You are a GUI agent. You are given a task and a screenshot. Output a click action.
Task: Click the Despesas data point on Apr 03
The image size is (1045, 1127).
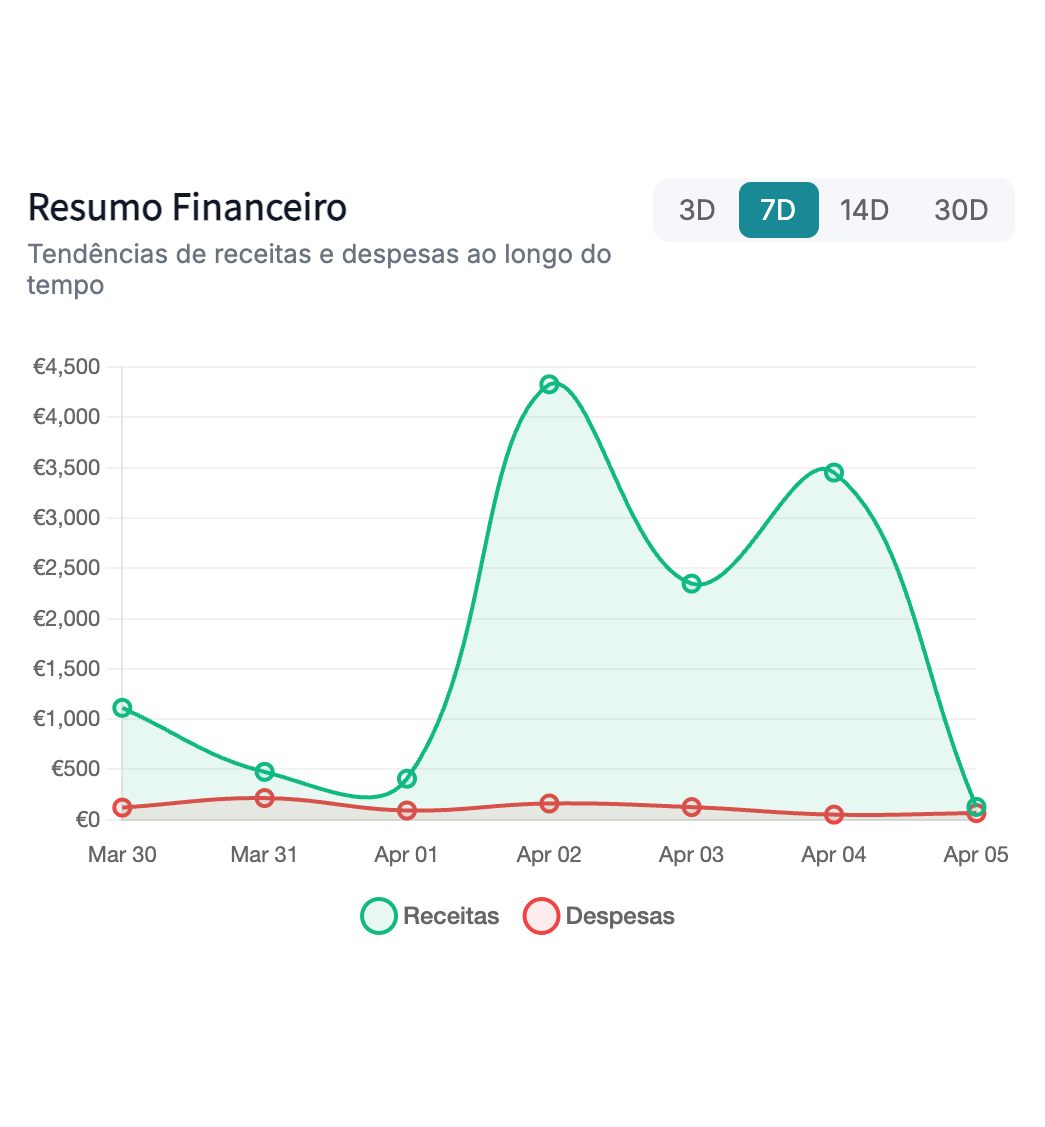(691, 807)
